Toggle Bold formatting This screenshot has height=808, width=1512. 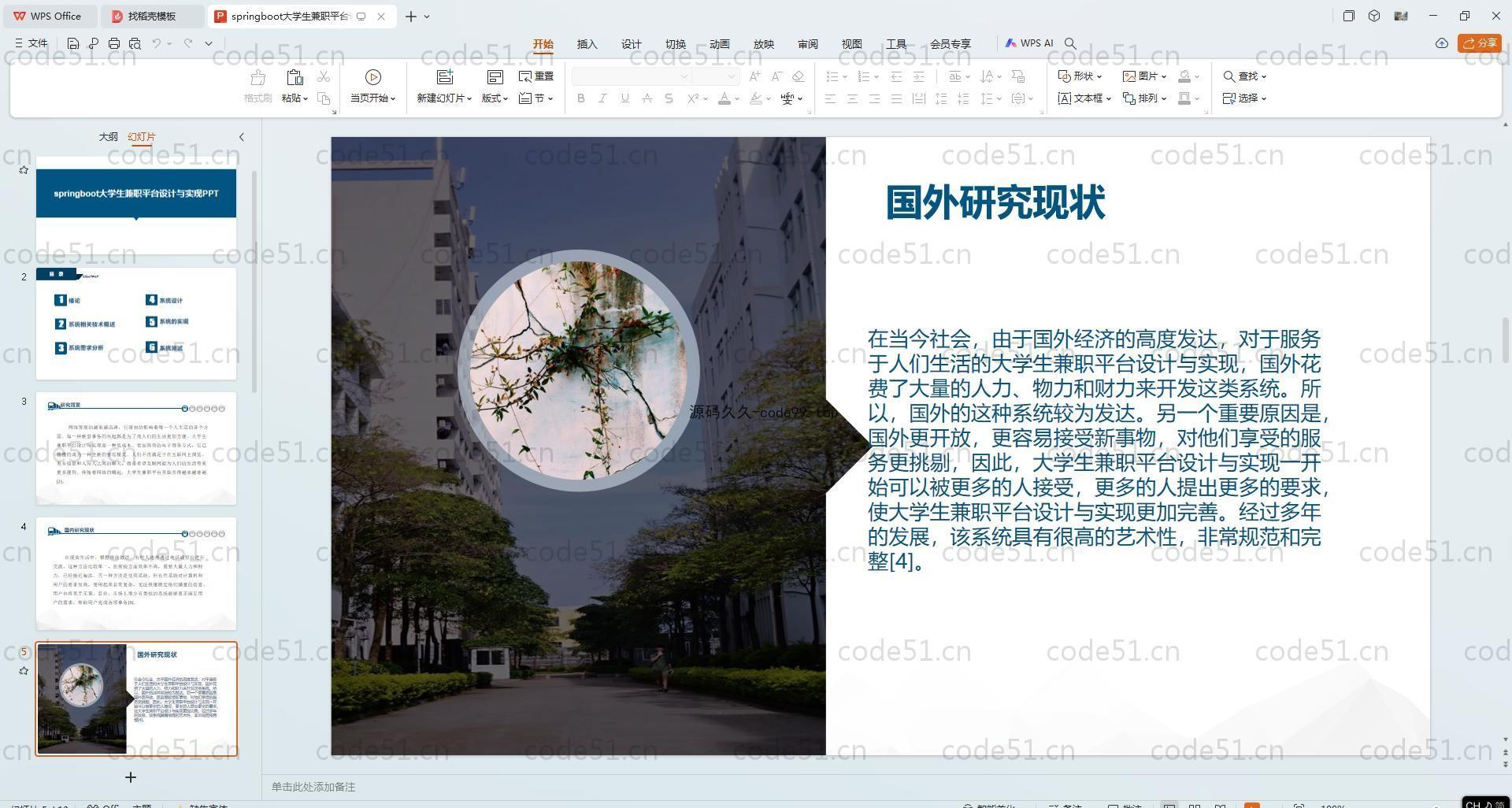pyautogui.click(x=581, y=98)
